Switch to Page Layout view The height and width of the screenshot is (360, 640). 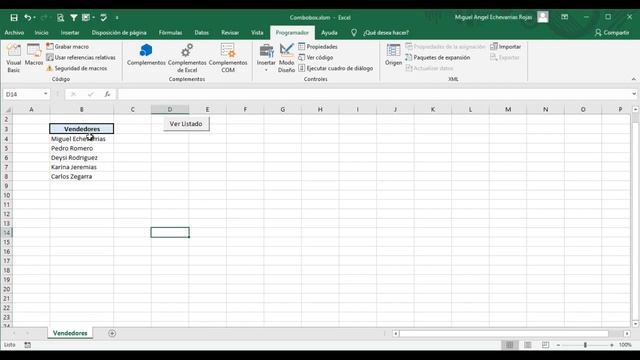[528, 345]
